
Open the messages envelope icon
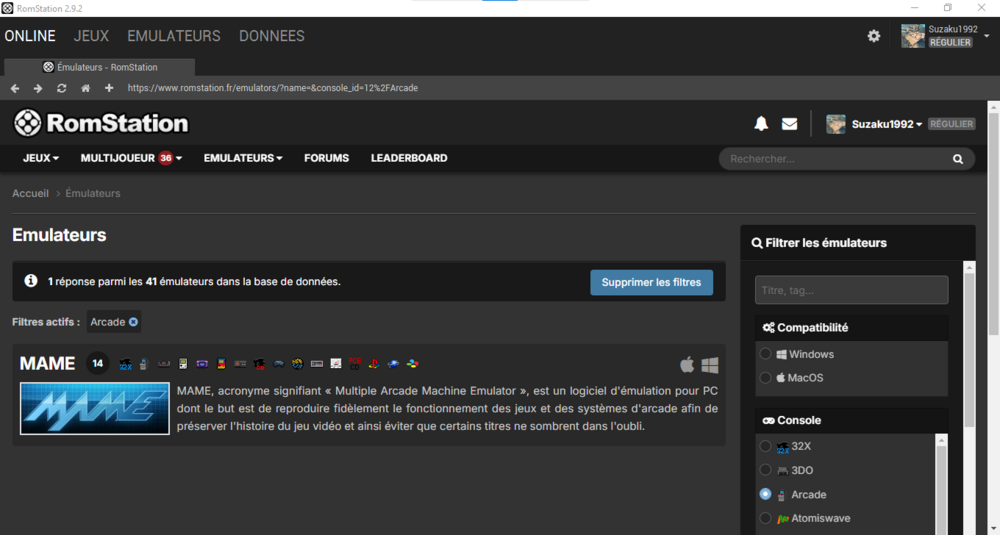[x=790, y=124]
